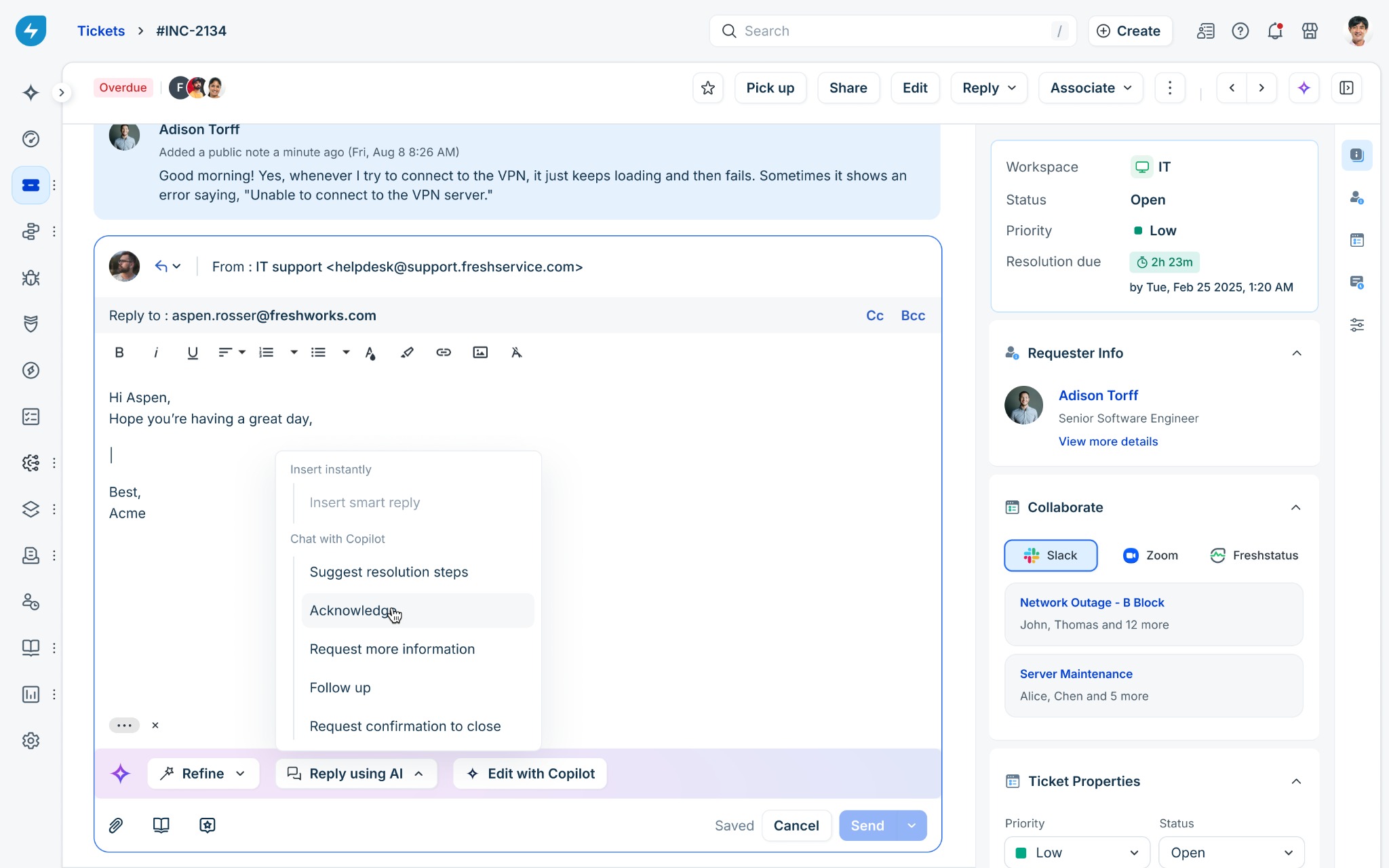Open the Status Open dropdown
Image resolution: width=1389 pixels, height=868 pixels.
[1232, 853]
